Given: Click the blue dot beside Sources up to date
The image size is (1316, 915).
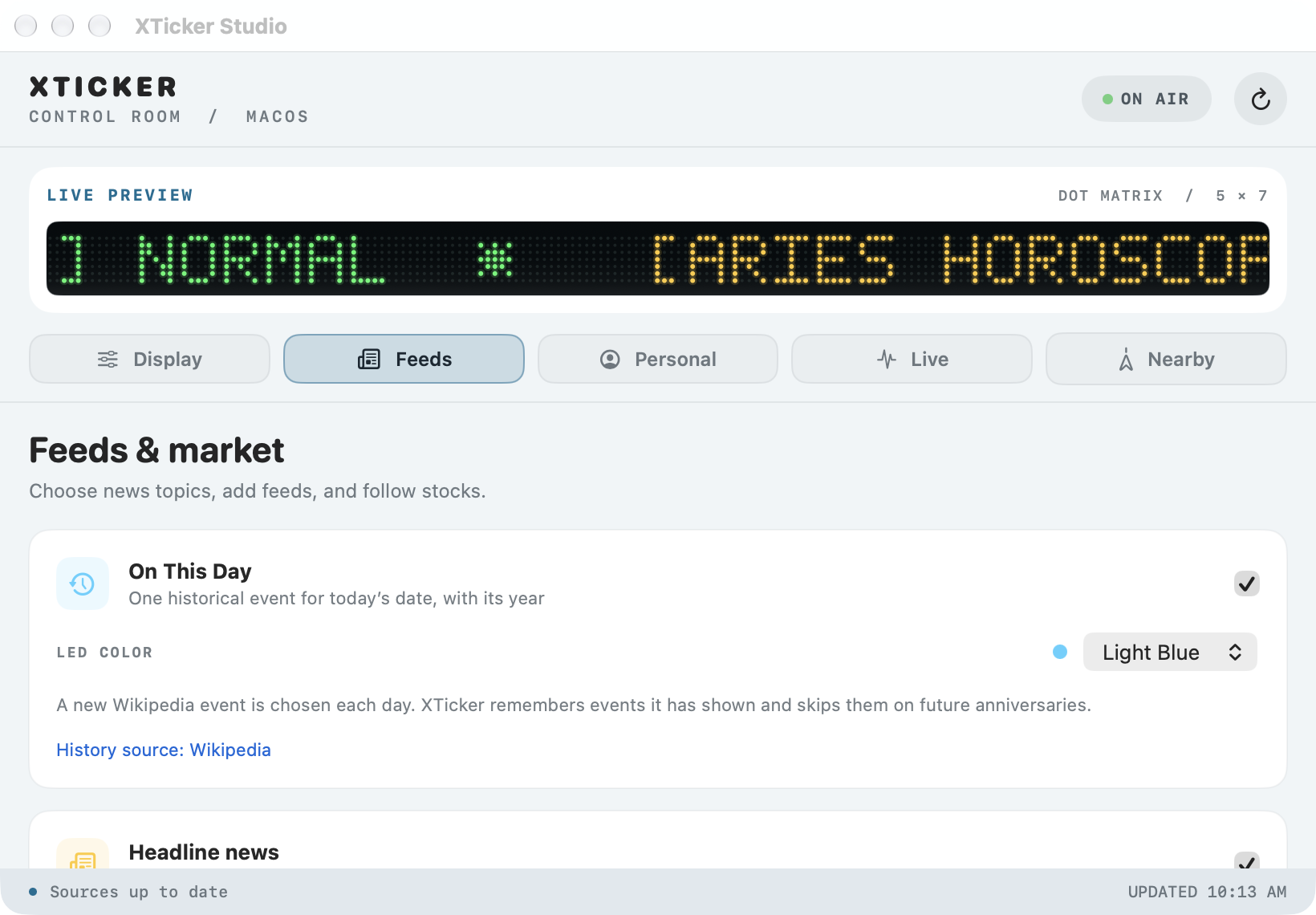Looking at the screenshot, I should pyautogui.click(x=33, y=892).
